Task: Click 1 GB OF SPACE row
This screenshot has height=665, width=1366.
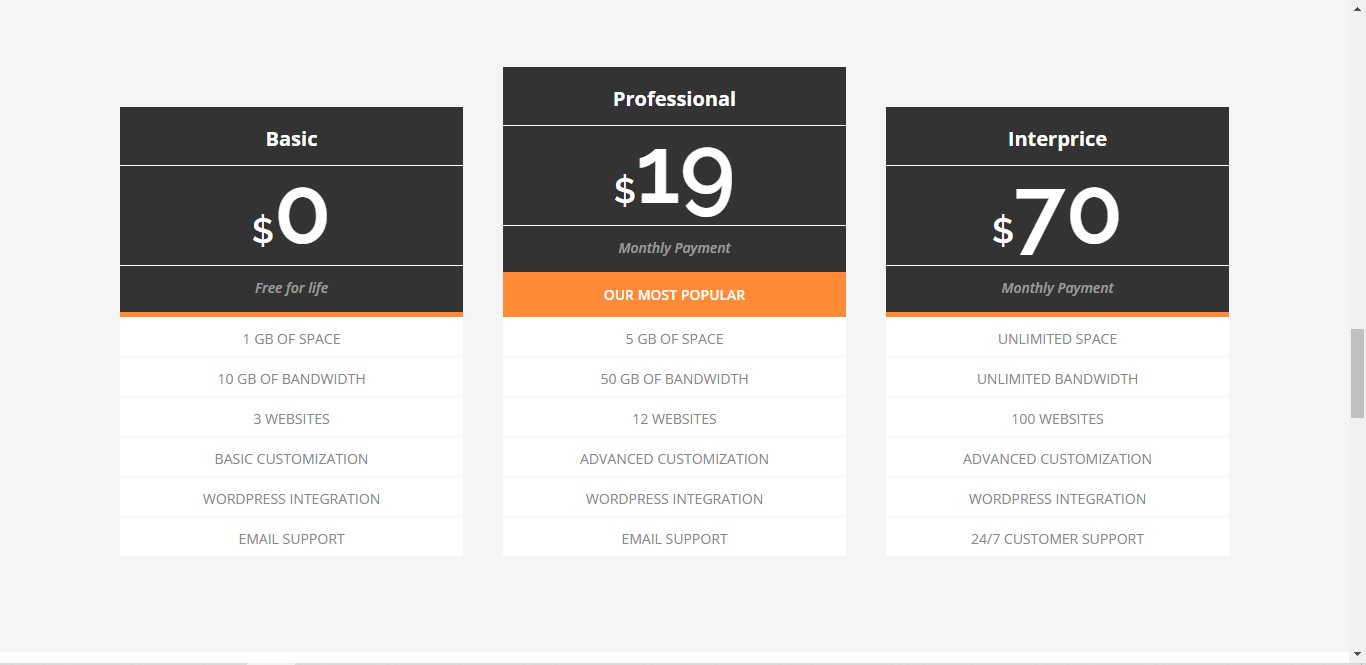Action: pyautogui.click(x=291, y=338)
